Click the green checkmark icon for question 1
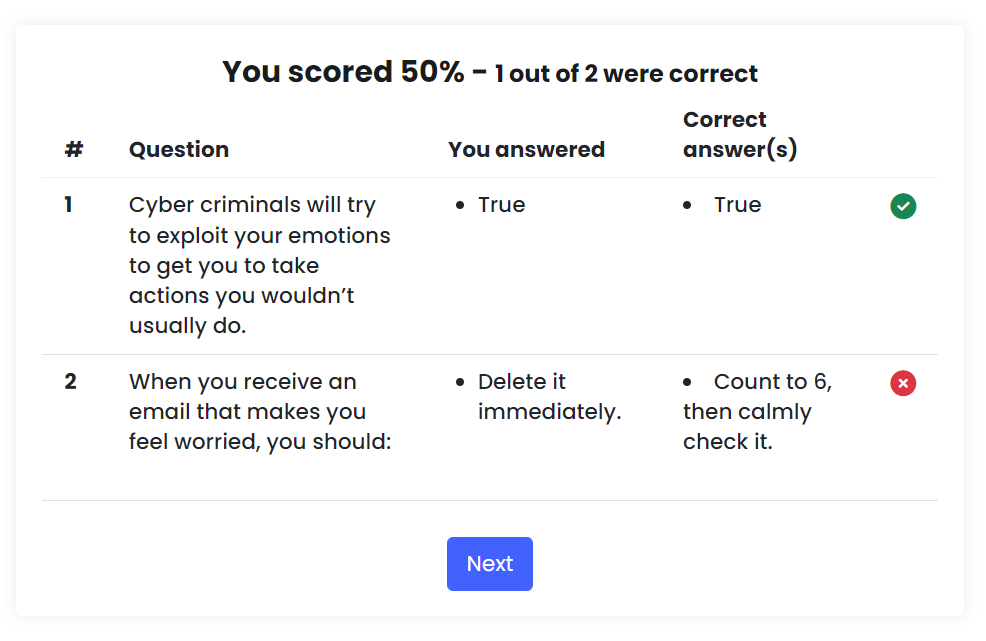The height and width of the screenshot is (641, 986). pos(903,206)
